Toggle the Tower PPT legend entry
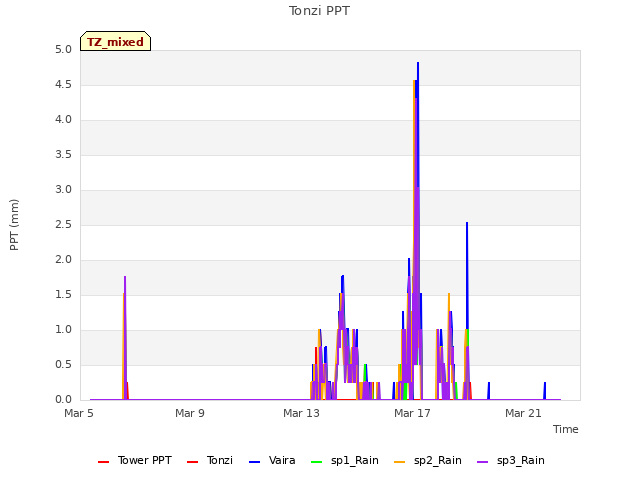Viewport: 640px width, 480px height. click(x=135, y=460)
